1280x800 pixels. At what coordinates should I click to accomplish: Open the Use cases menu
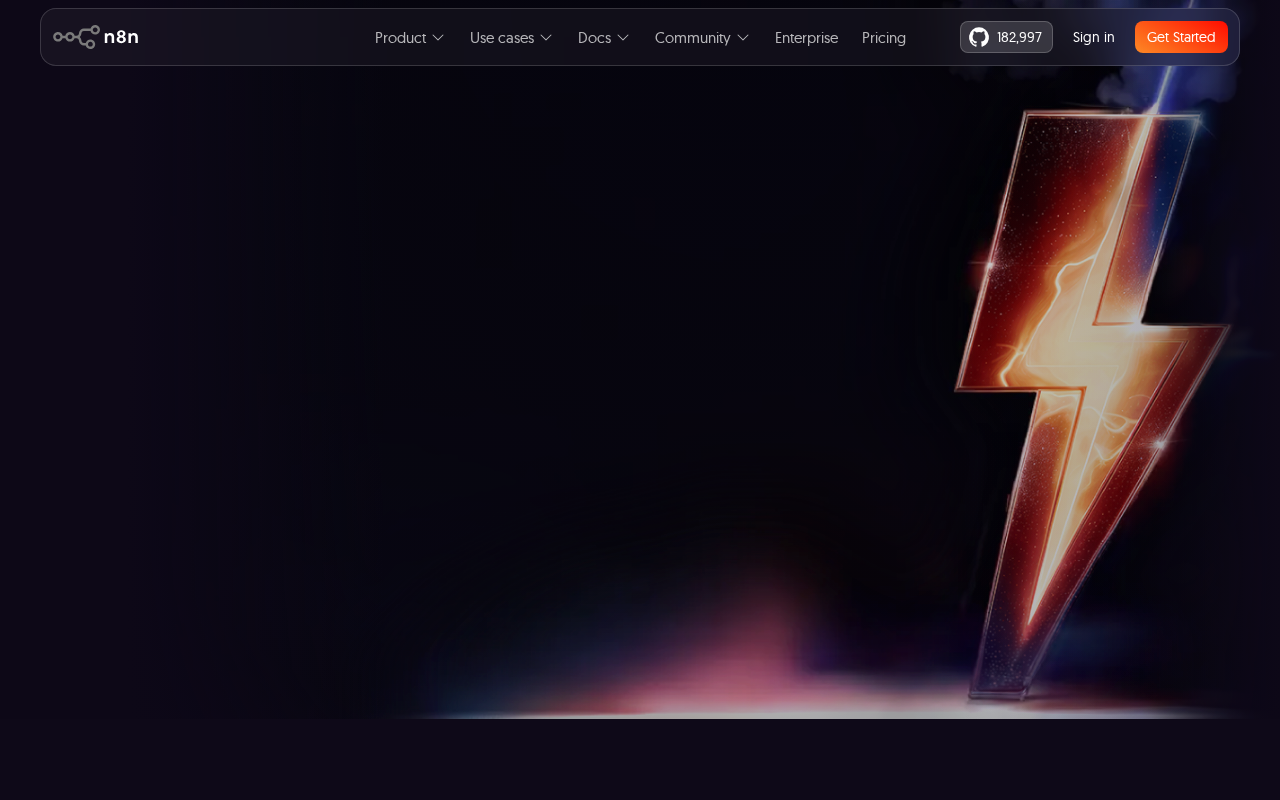[501, 37]
